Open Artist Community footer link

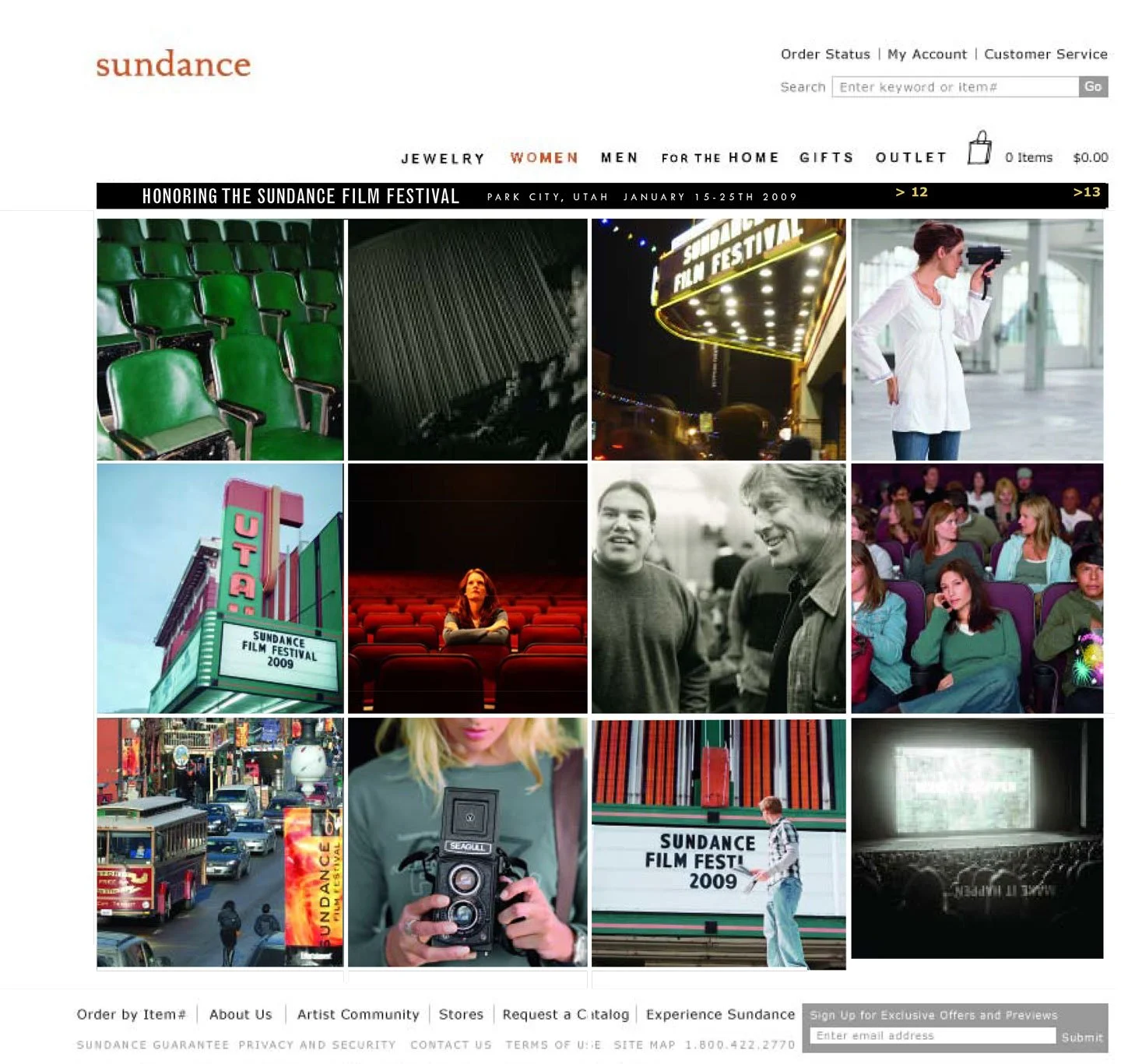(358, 1014)
